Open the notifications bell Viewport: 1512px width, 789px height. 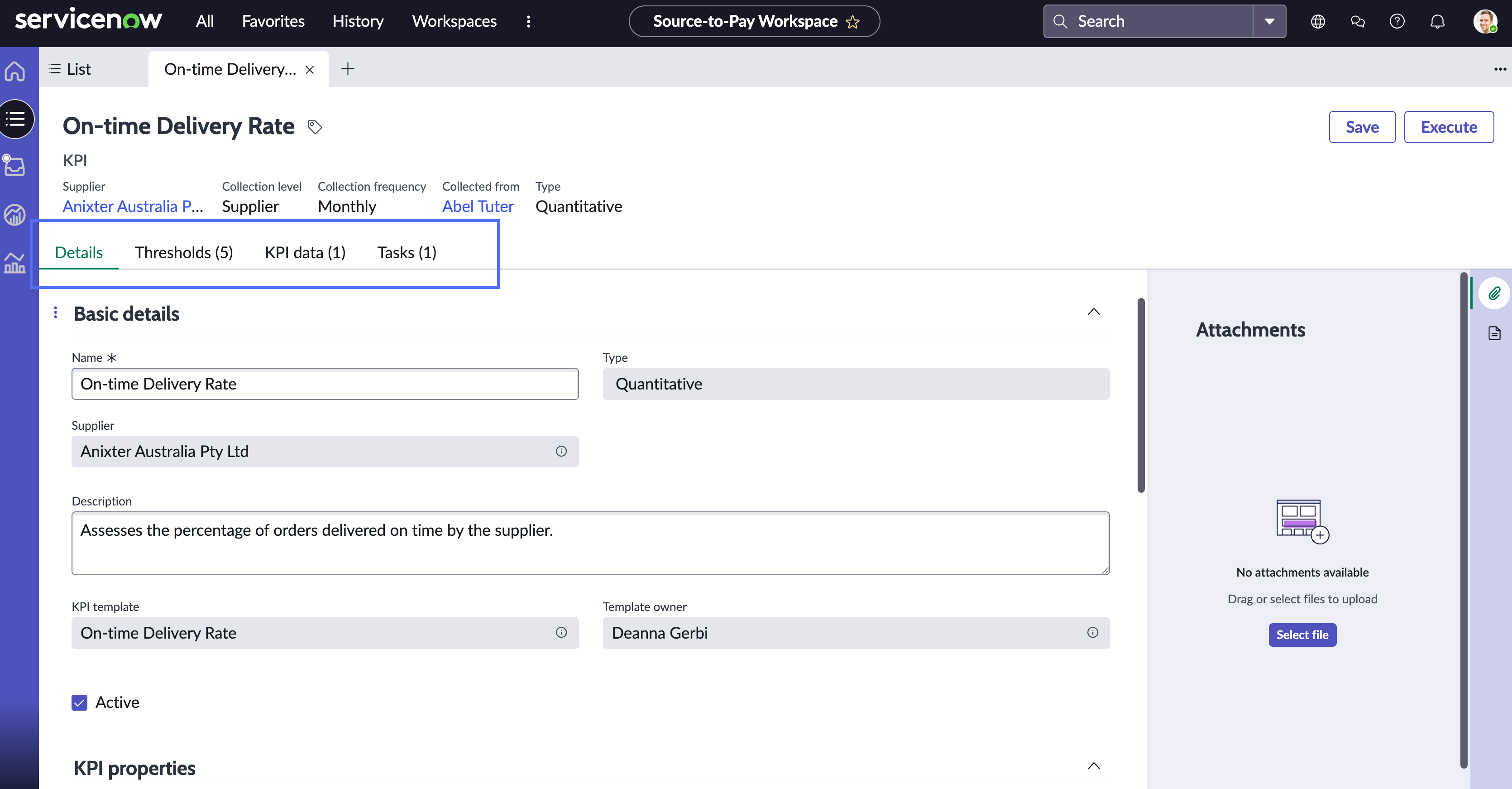[x=1437, y=22]
